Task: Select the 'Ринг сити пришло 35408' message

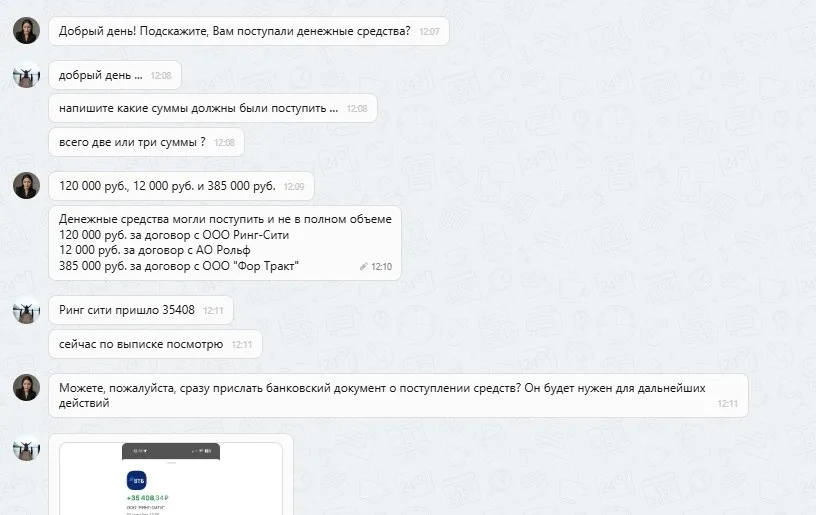Action: click(141, 310)
